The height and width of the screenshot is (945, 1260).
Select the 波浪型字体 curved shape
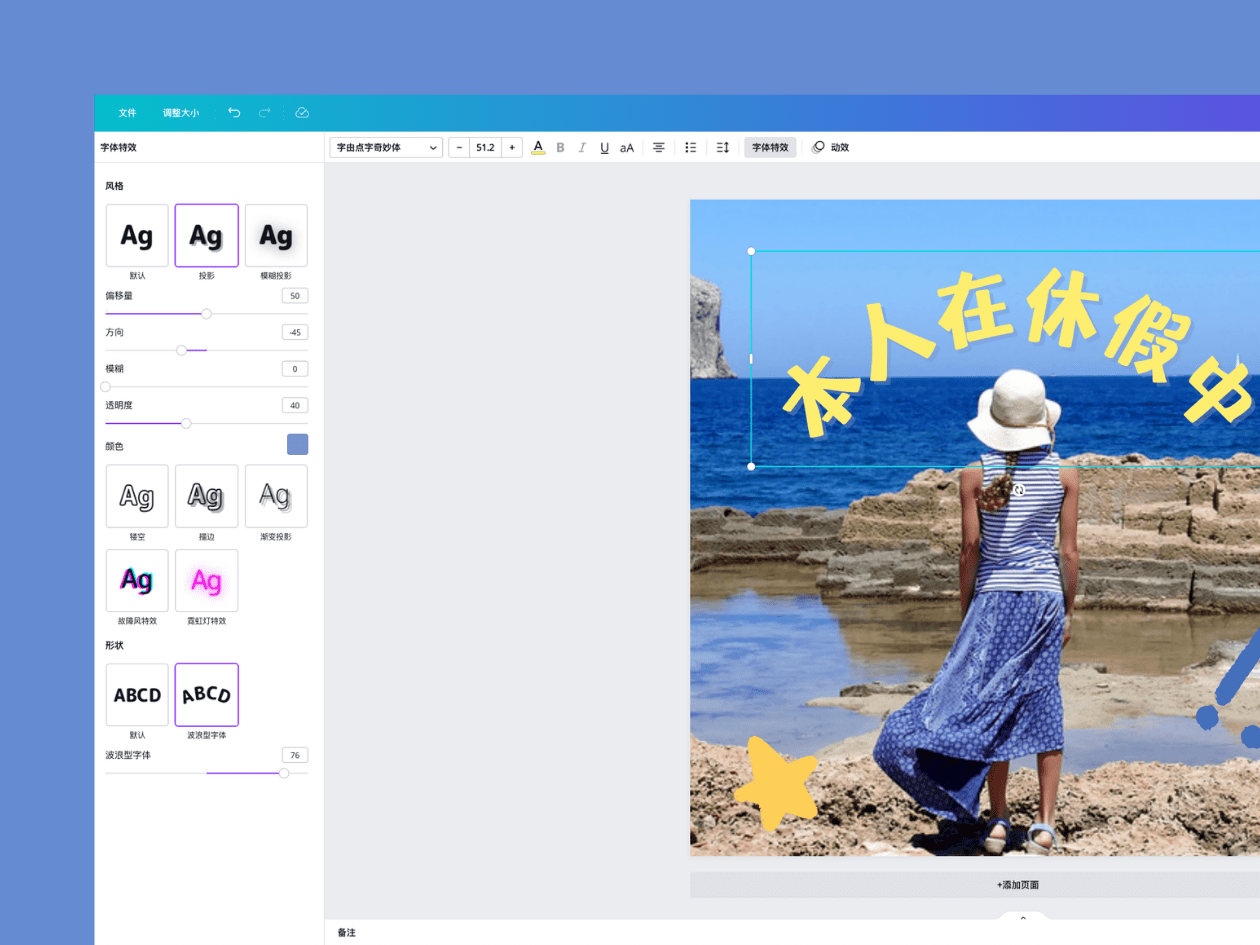point(207,695)
